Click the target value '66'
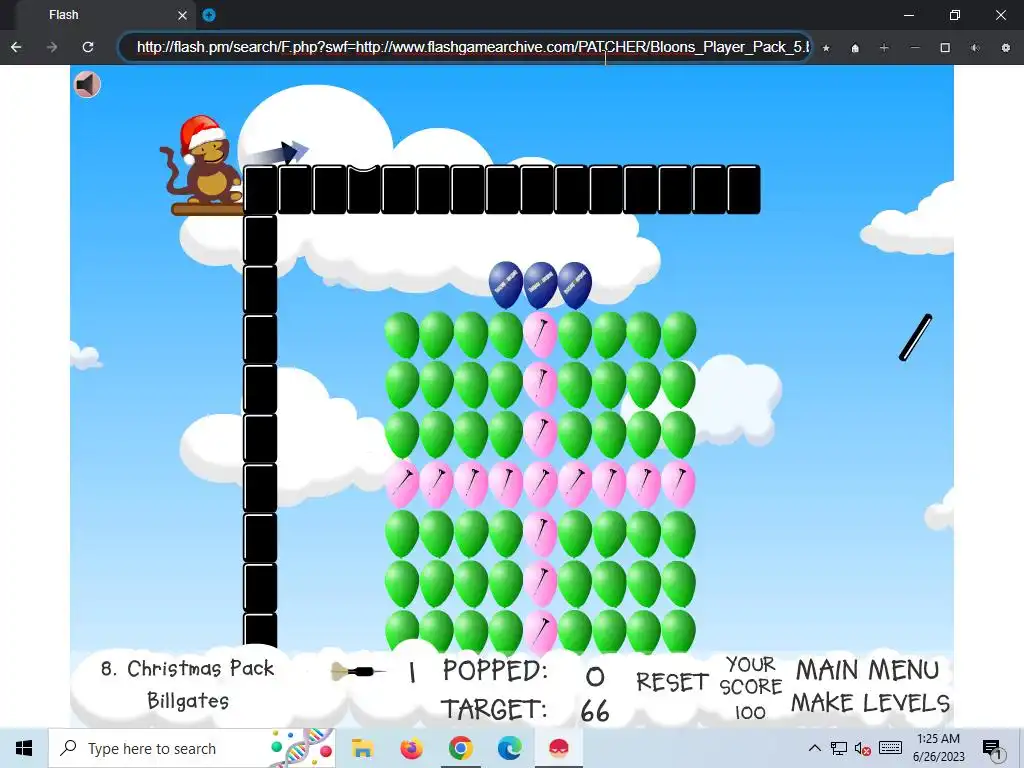Viewport: 1024px width, 768px height. pos(595,711)
